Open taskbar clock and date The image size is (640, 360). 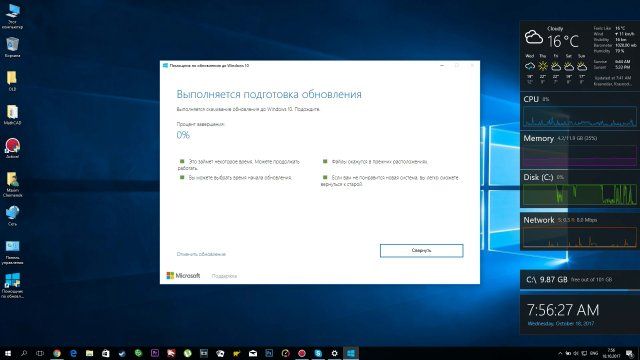tap(611, 353)
